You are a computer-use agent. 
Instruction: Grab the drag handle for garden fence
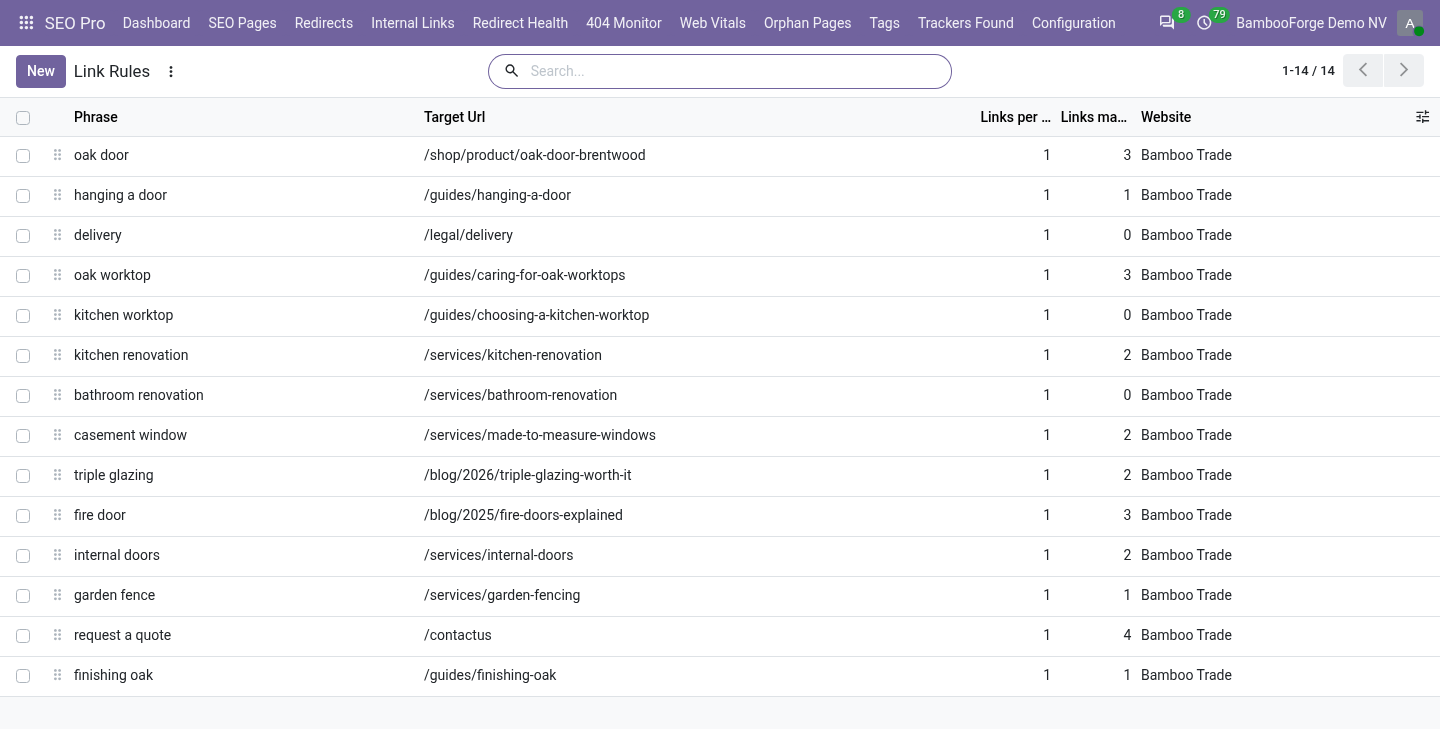click(57, 595)
